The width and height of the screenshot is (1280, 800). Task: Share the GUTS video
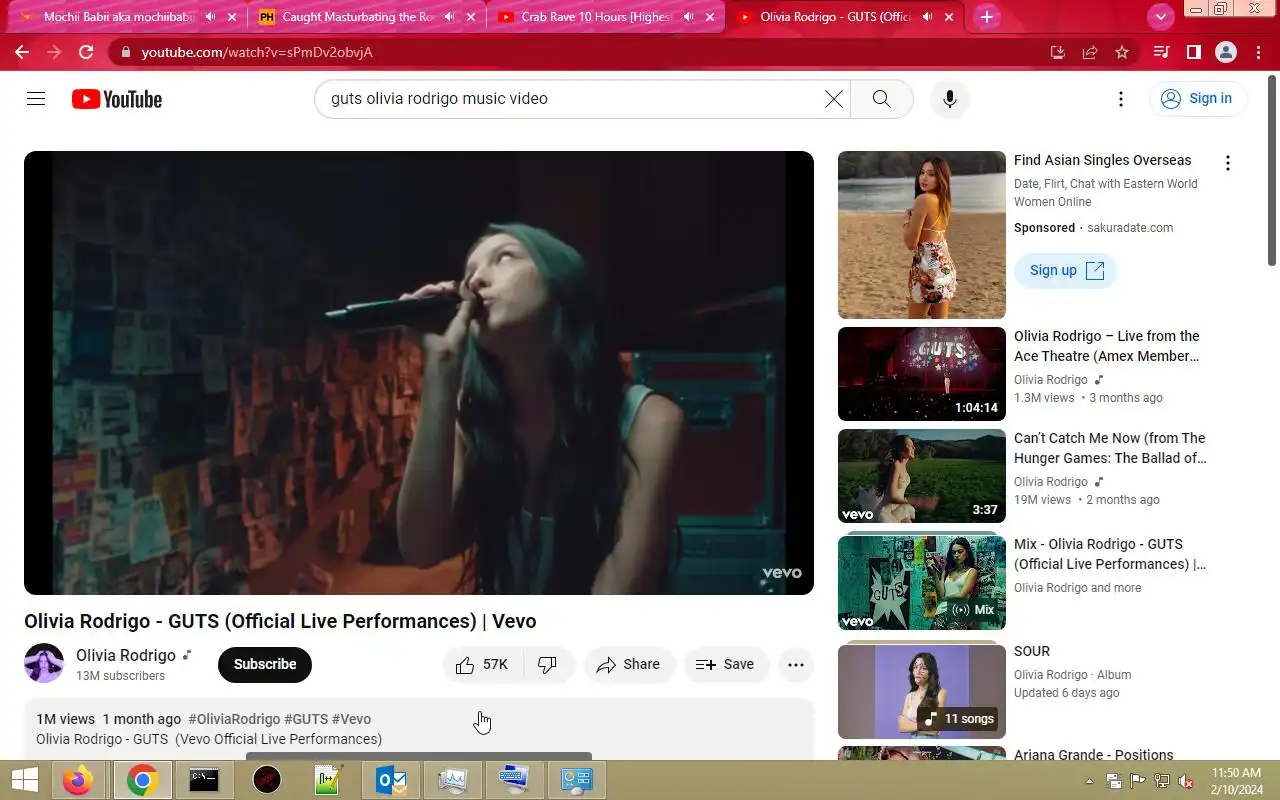[629, 664]
